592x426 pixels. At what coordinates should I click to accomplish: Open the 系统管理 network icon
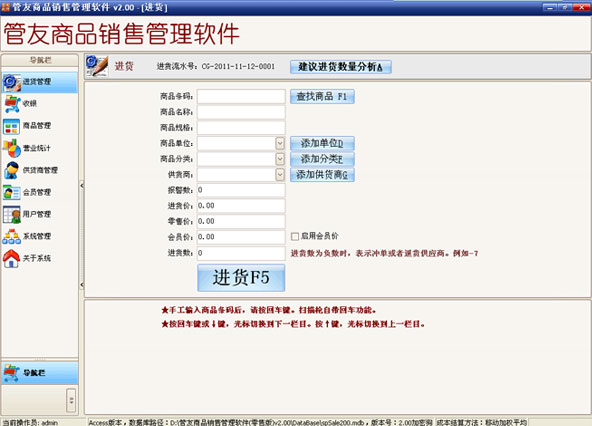pyautogui.click(x=12, y=236)
